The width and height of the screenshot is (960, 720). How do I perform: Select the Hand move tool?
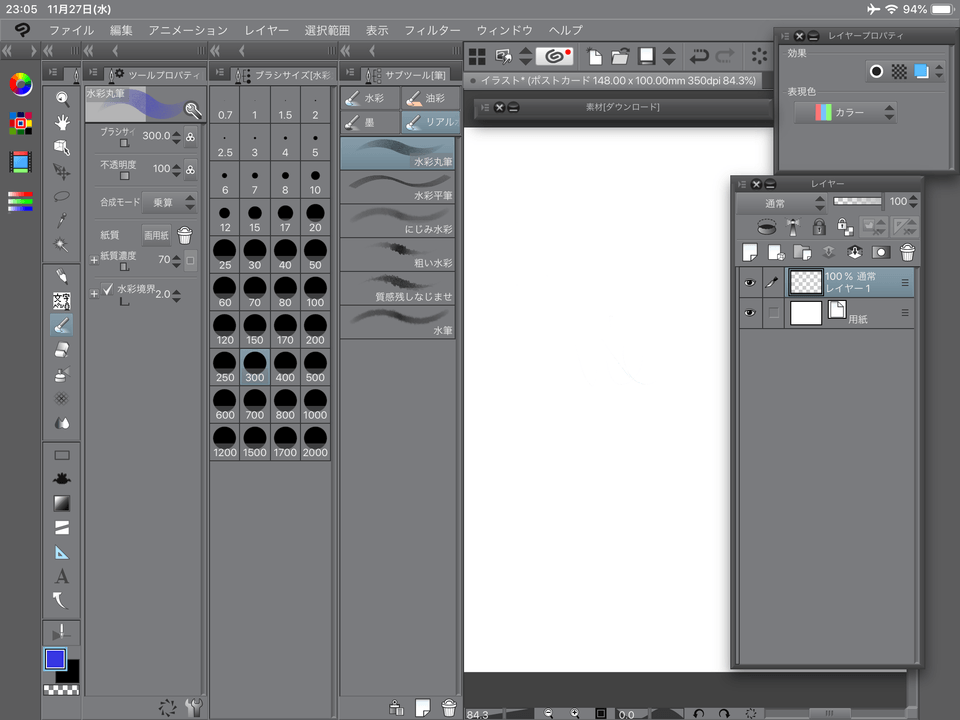62,122
